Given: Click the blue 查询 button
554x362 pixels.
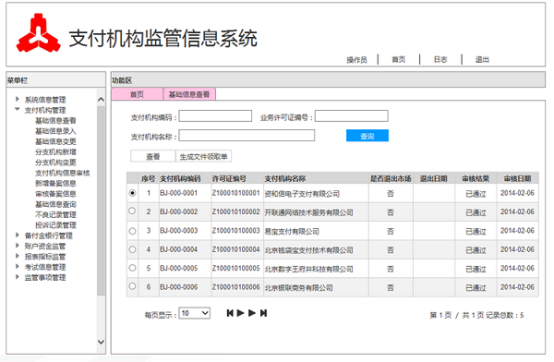Looking at the screenshot, I should 367,136.
